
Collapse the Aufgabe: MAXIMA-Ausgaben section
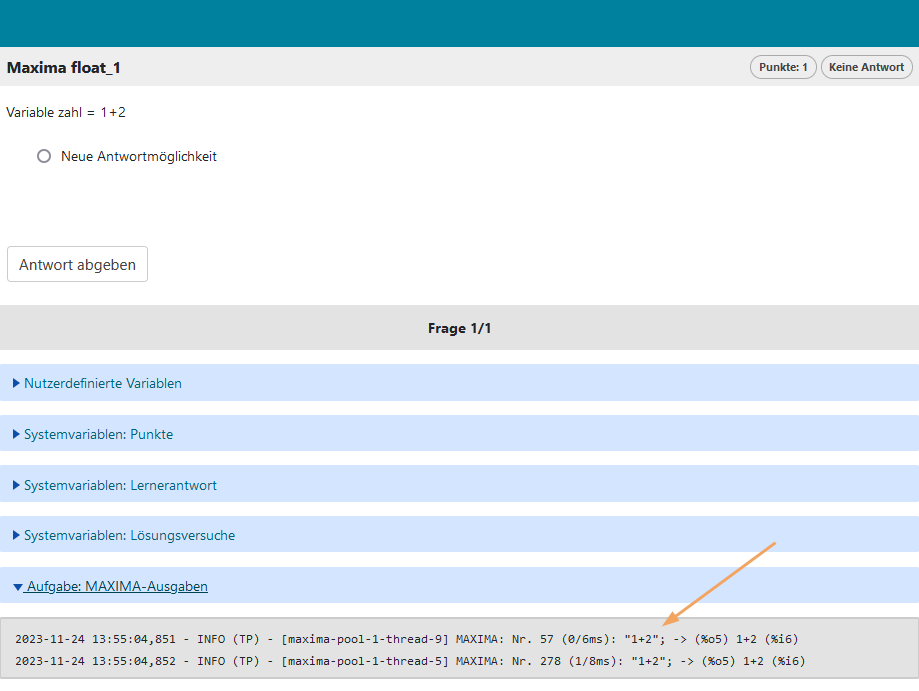coord(117,587)
